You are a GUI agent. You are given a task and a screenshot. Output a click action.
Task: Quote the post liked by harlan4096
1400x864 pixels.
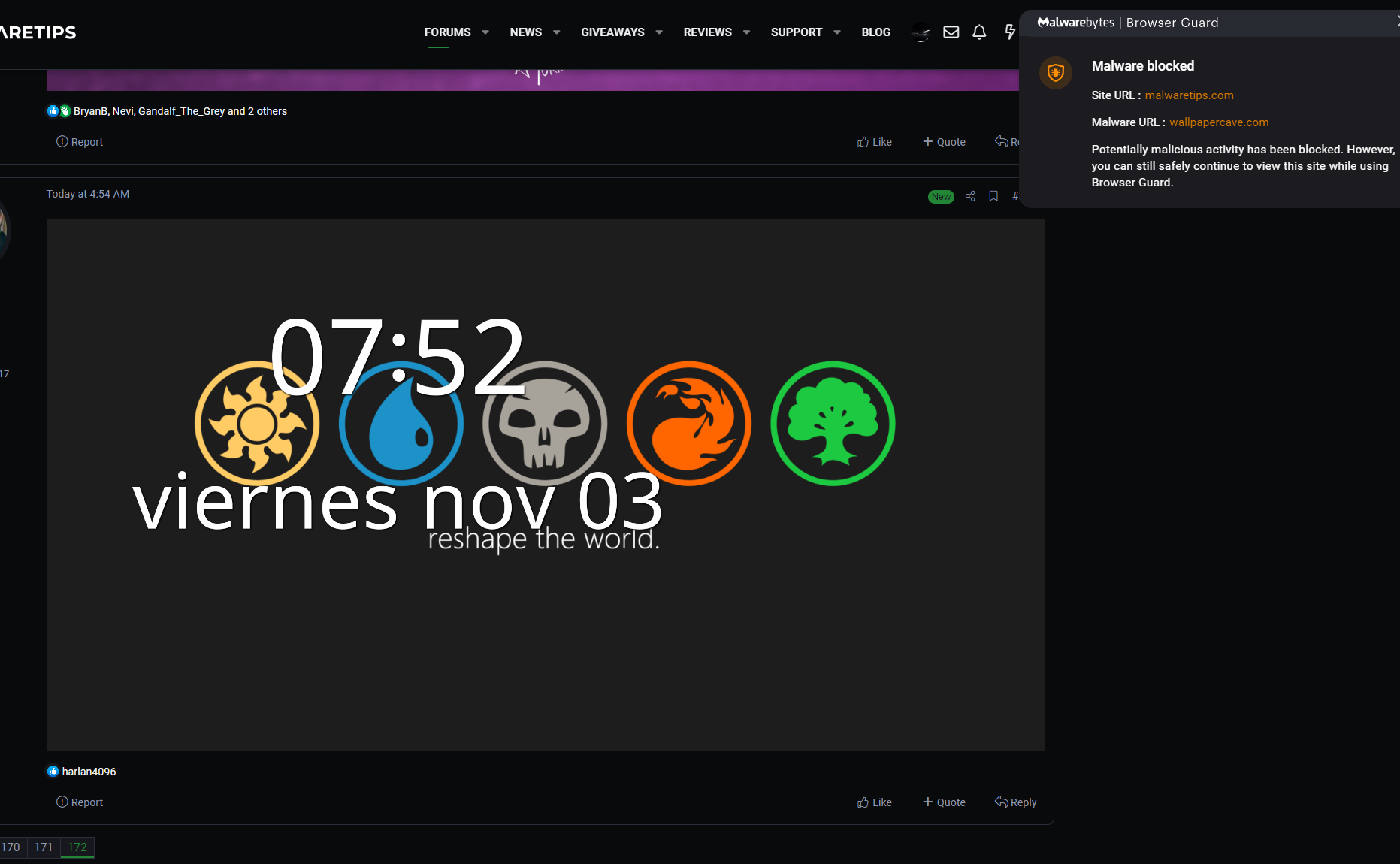click(944, 802)
